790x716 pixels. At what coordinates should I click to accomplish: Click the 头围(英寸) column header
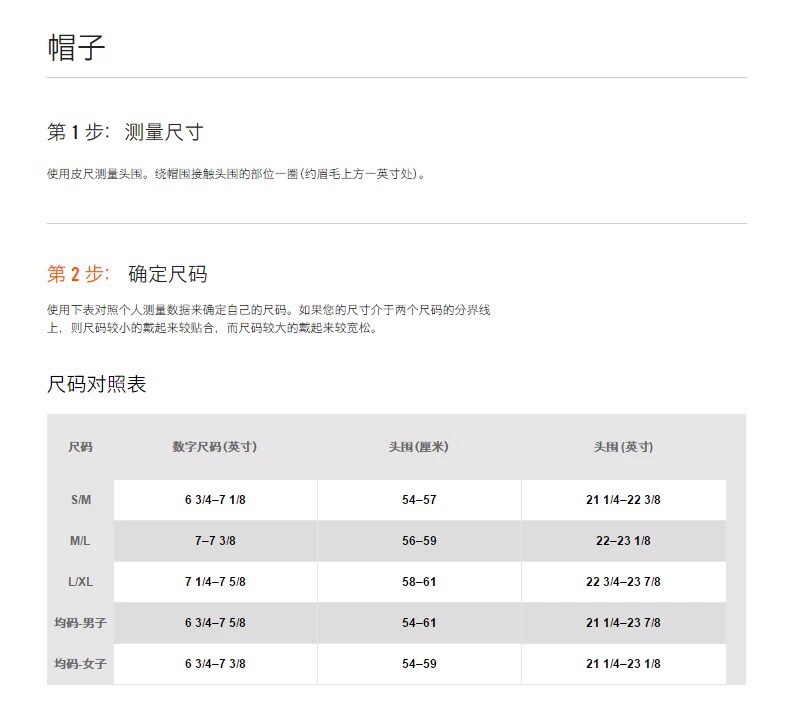coord(623,447)
